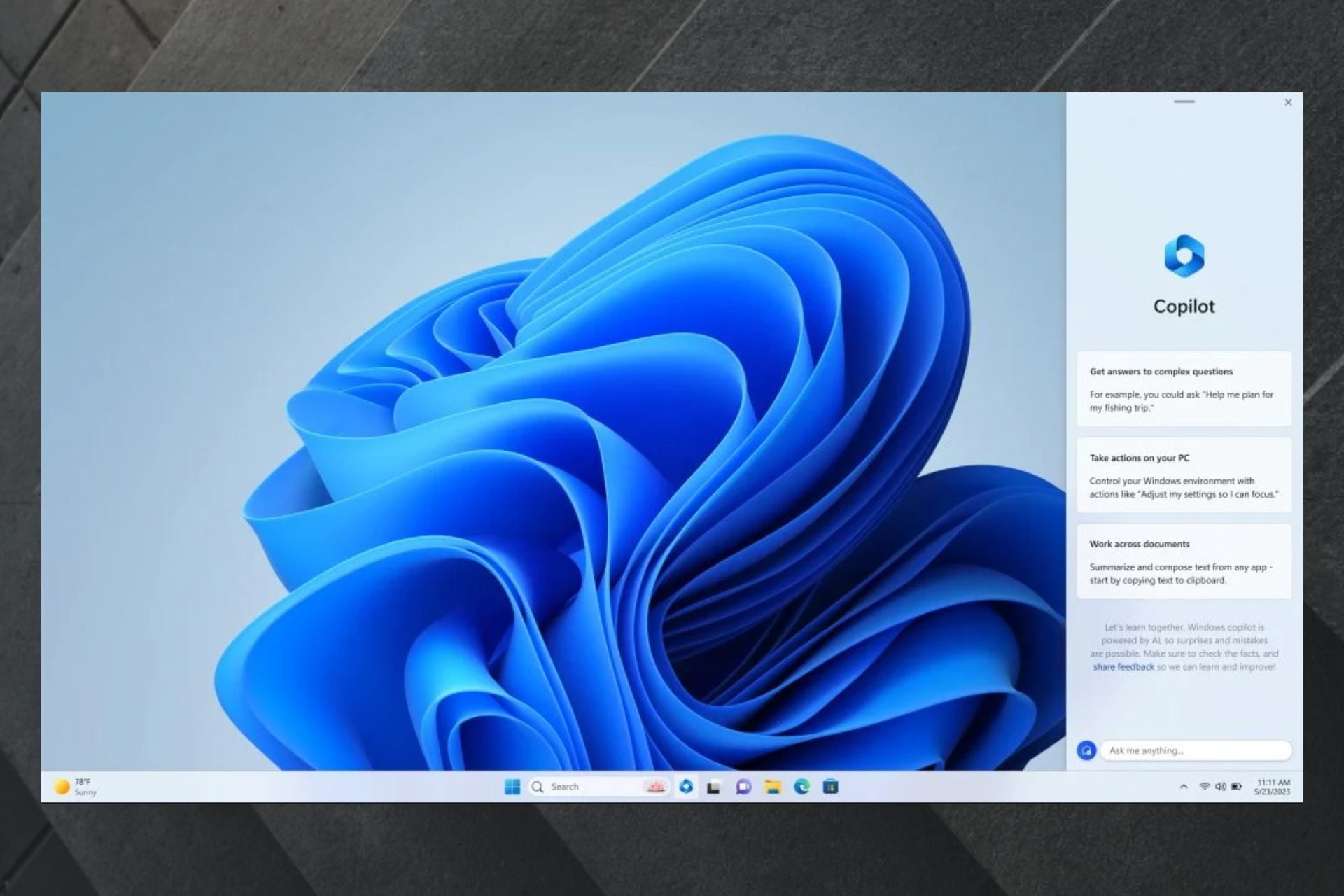Open the clock and date flyout
Viewport: 1344px width, 896px height.
pos(1273,787)
